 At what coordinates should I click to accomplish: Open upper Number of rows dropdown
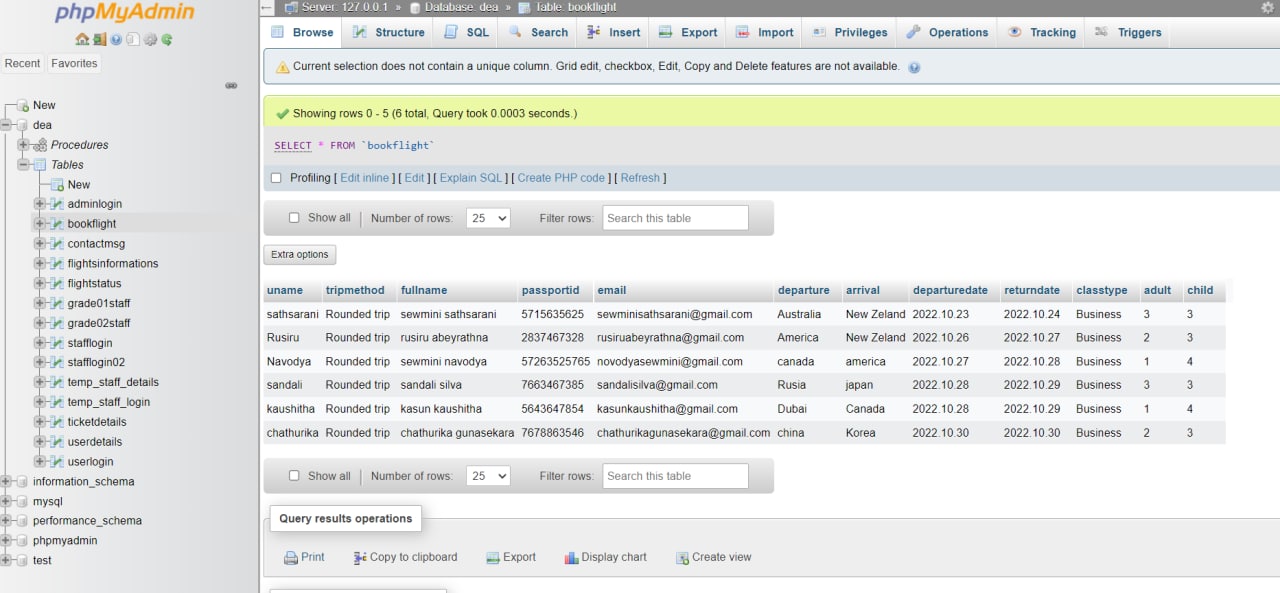tap(488, 218)
